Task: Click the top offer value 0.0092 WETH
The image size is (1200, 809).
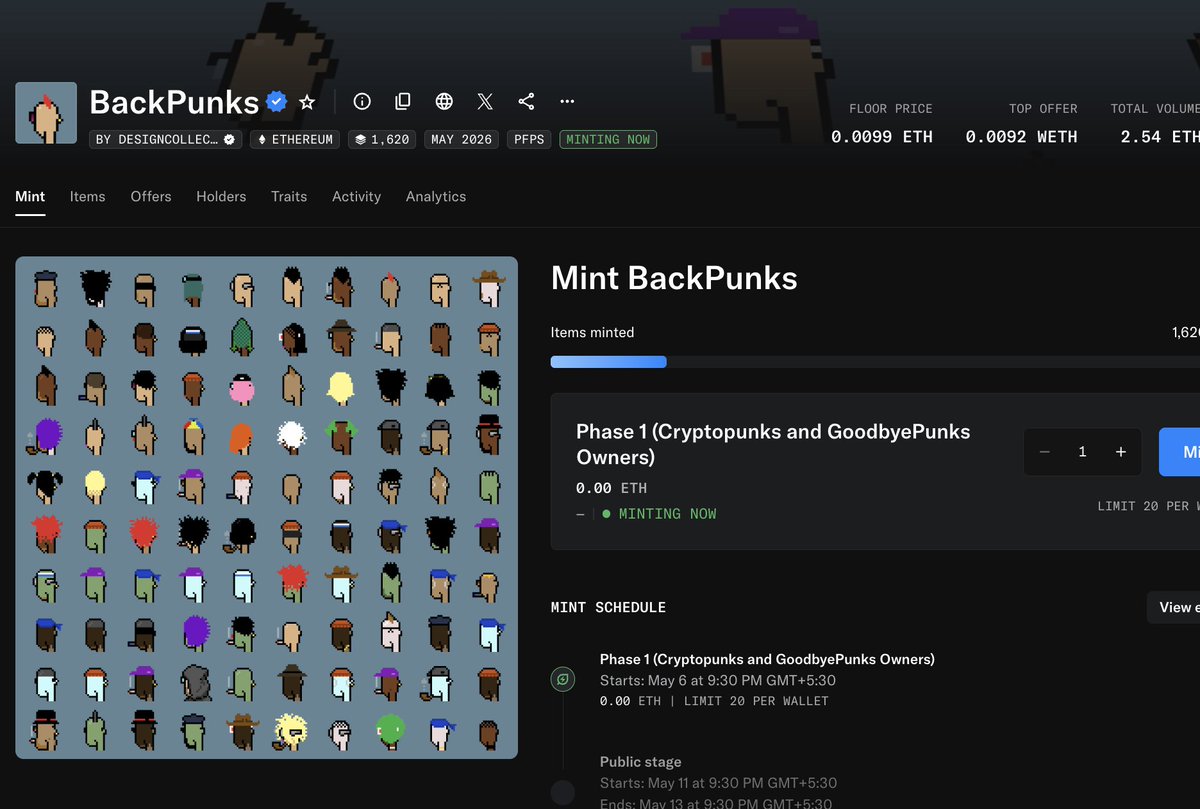Action: point(1022,136)
